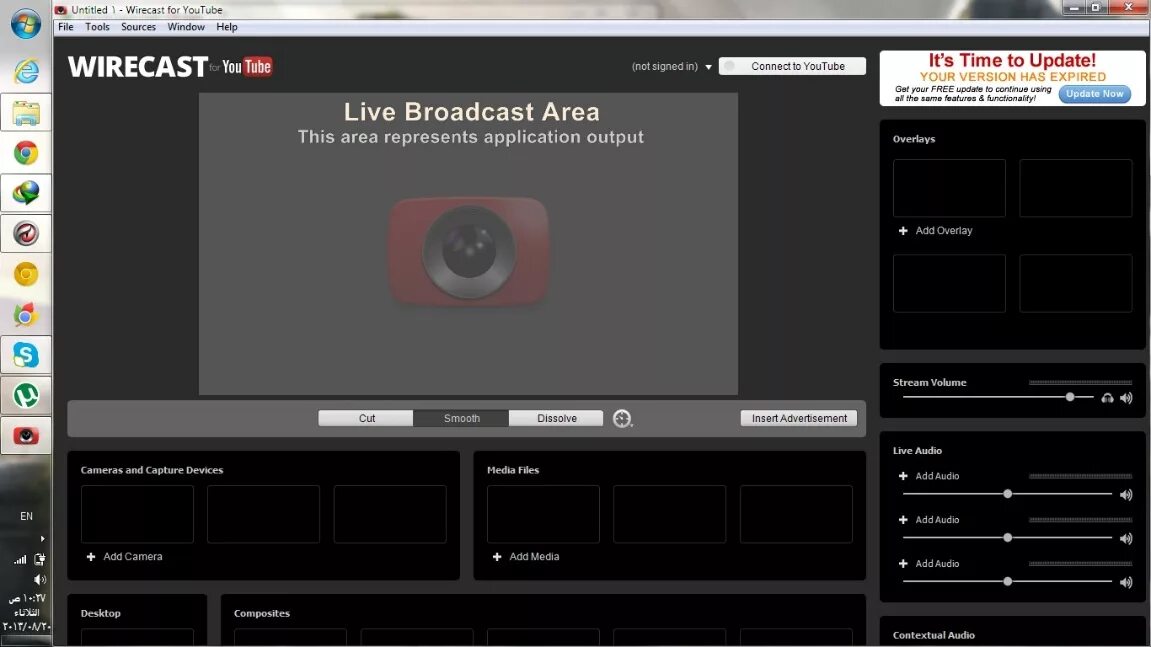
Task: Click the red swirl taskbar icon
Action: (x=26, y=234)
